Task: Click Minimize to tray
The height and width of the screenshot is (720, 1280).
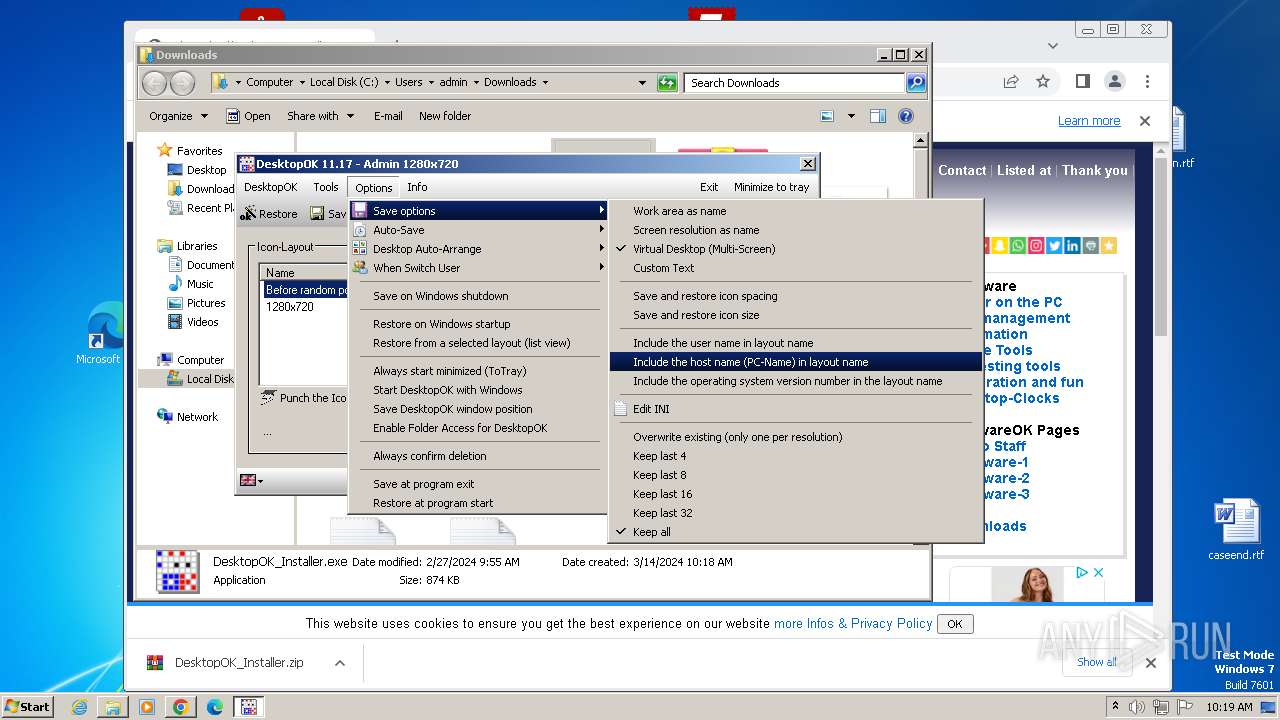Action: click(x=771, y=187)
